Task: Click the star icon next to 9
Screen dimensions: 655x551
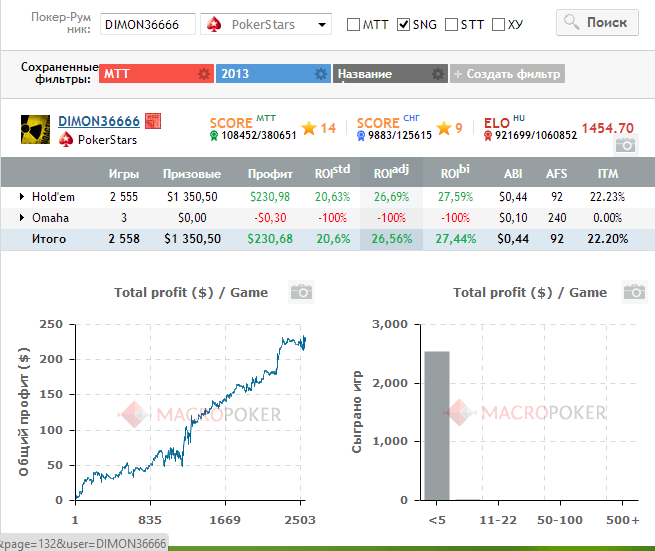Action: click(x=444, y=128)
